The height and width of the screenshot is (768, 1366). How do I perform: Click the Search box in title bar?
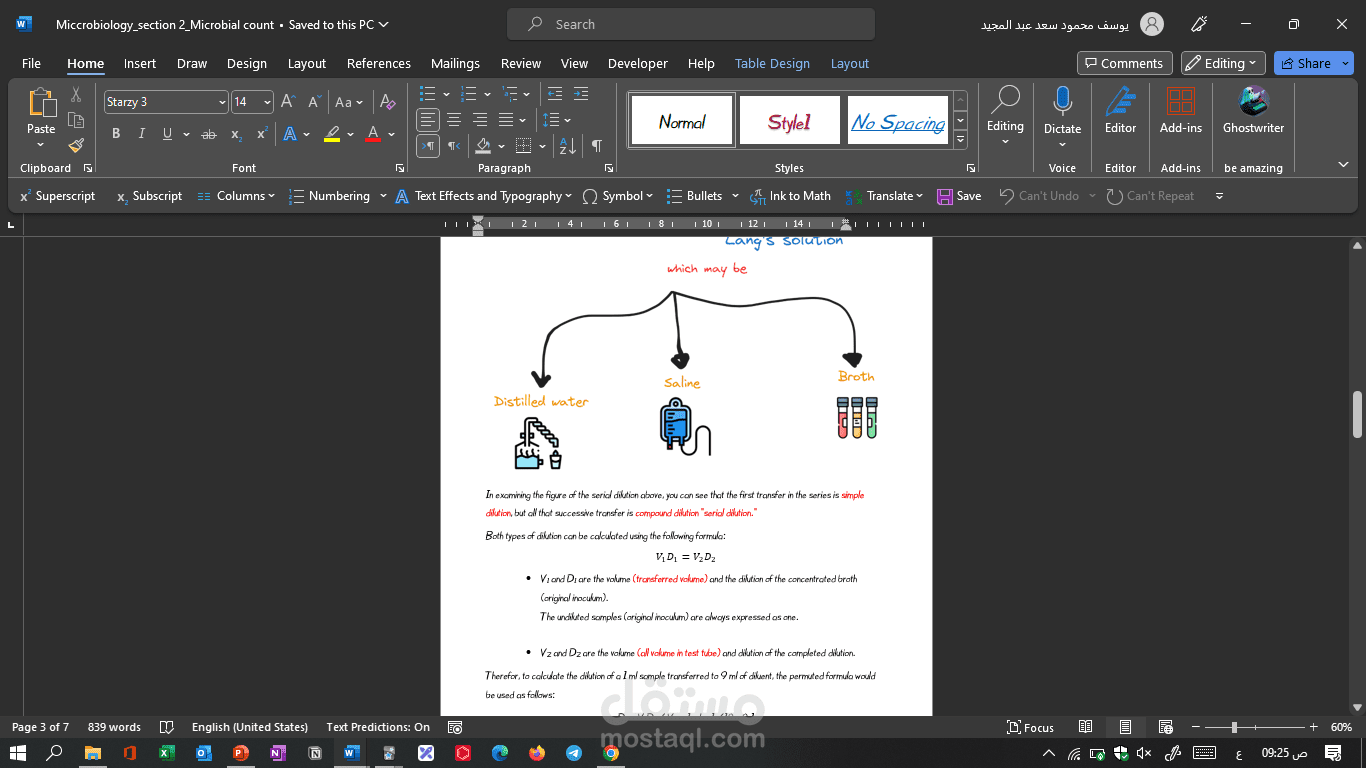point(690,24)
